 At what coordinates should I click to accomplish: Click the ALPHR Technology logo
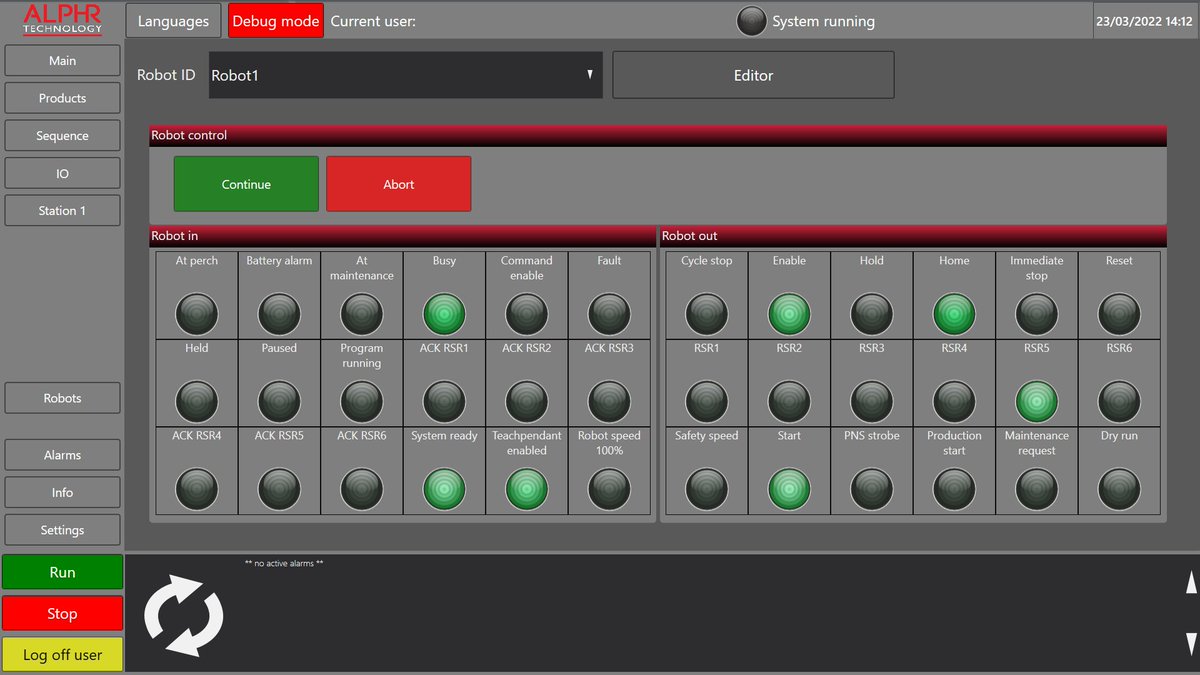tap(62, 20)
